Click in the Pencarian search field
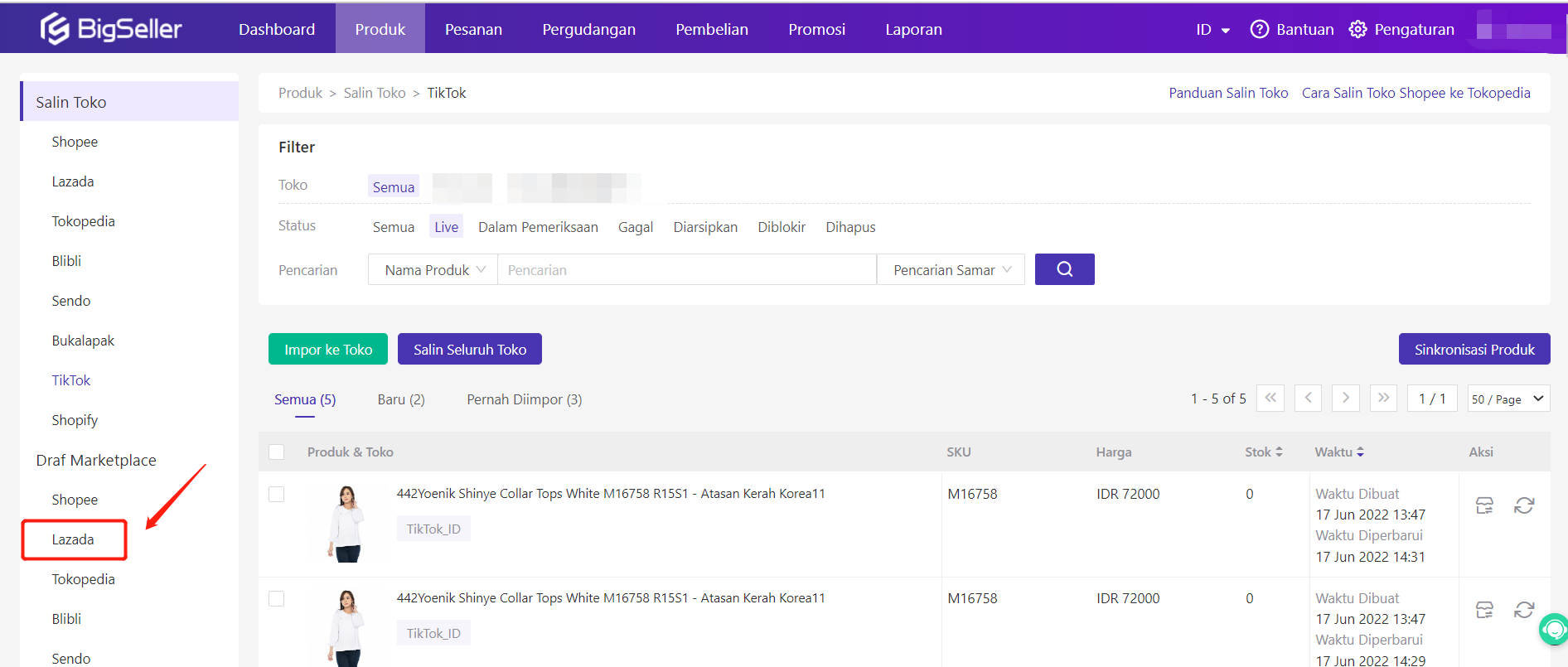The image size is (1568, 667). pyautogui.click(x=687, y=269)
